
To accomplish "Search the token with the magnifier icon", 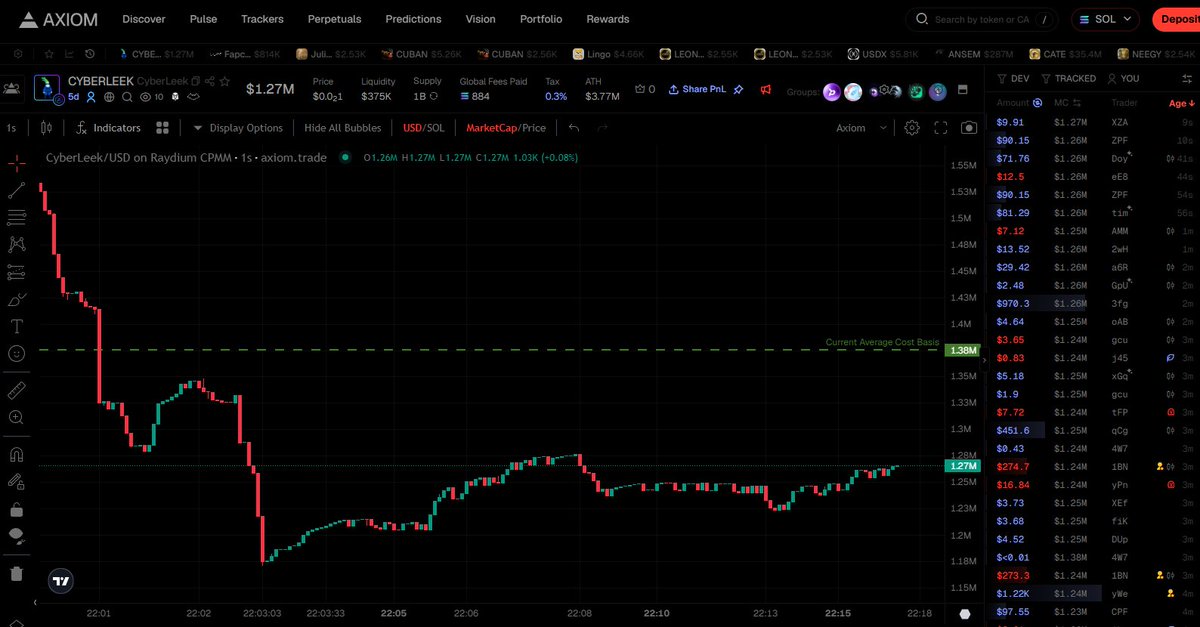I will [128, 97].
